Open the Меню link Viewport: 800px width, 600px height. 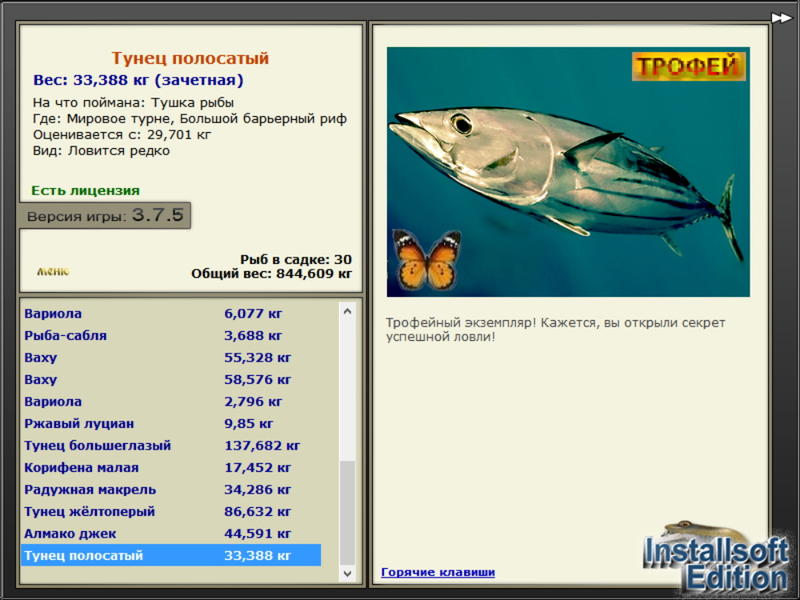click(53, 271)
